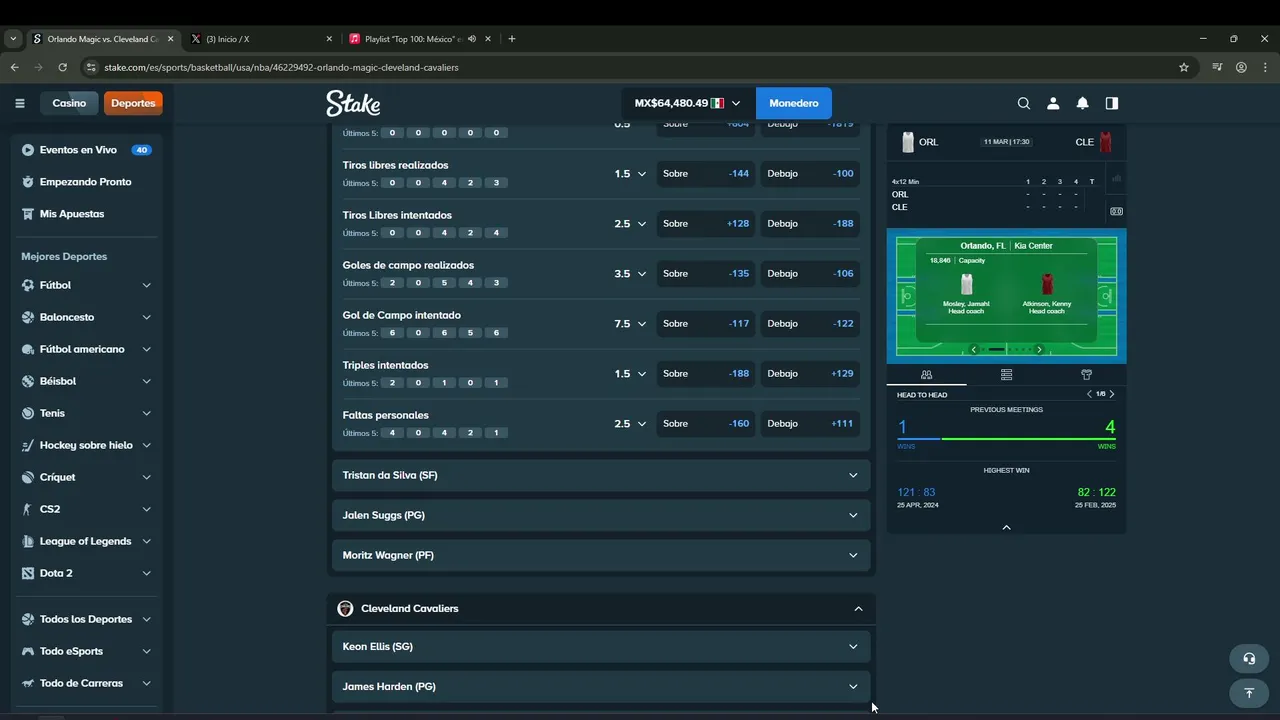The image size is (1280, 720).
Task: Go to previous court info slide
Action: (973, 350)
